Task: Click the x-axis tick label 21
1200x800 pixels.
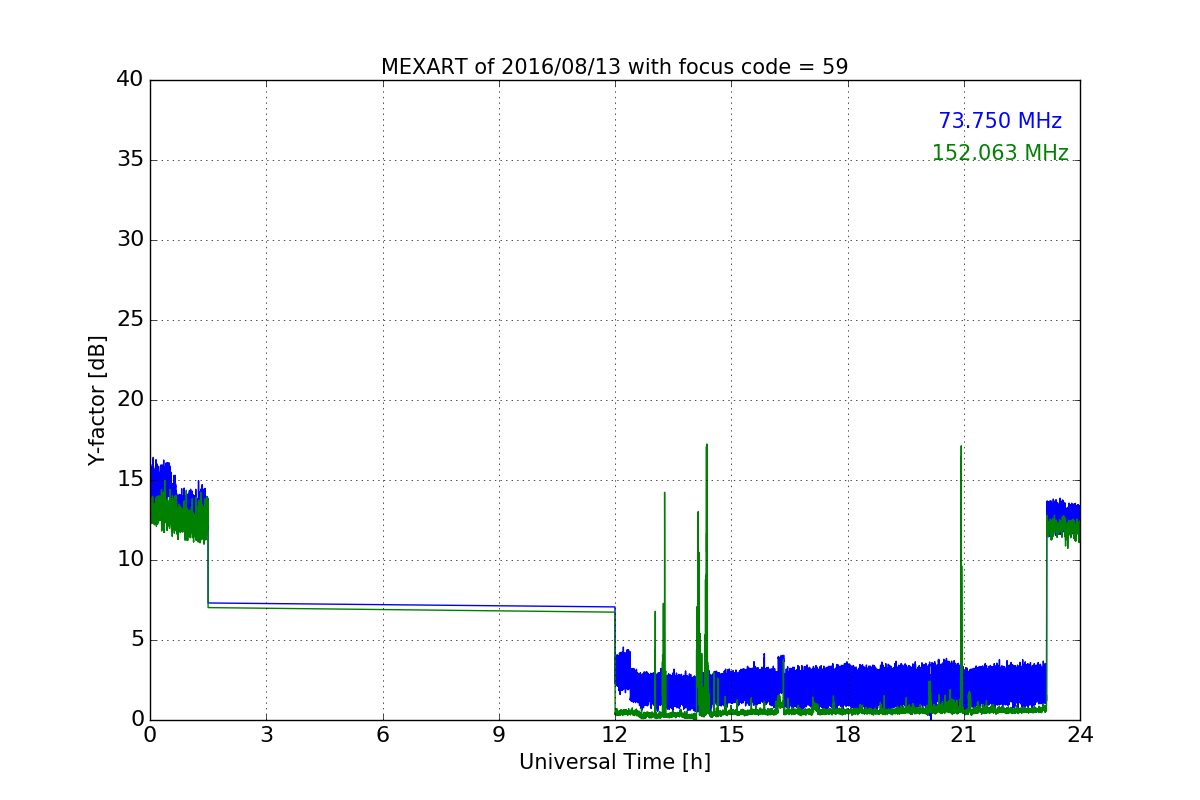Action: pos(964,735)
